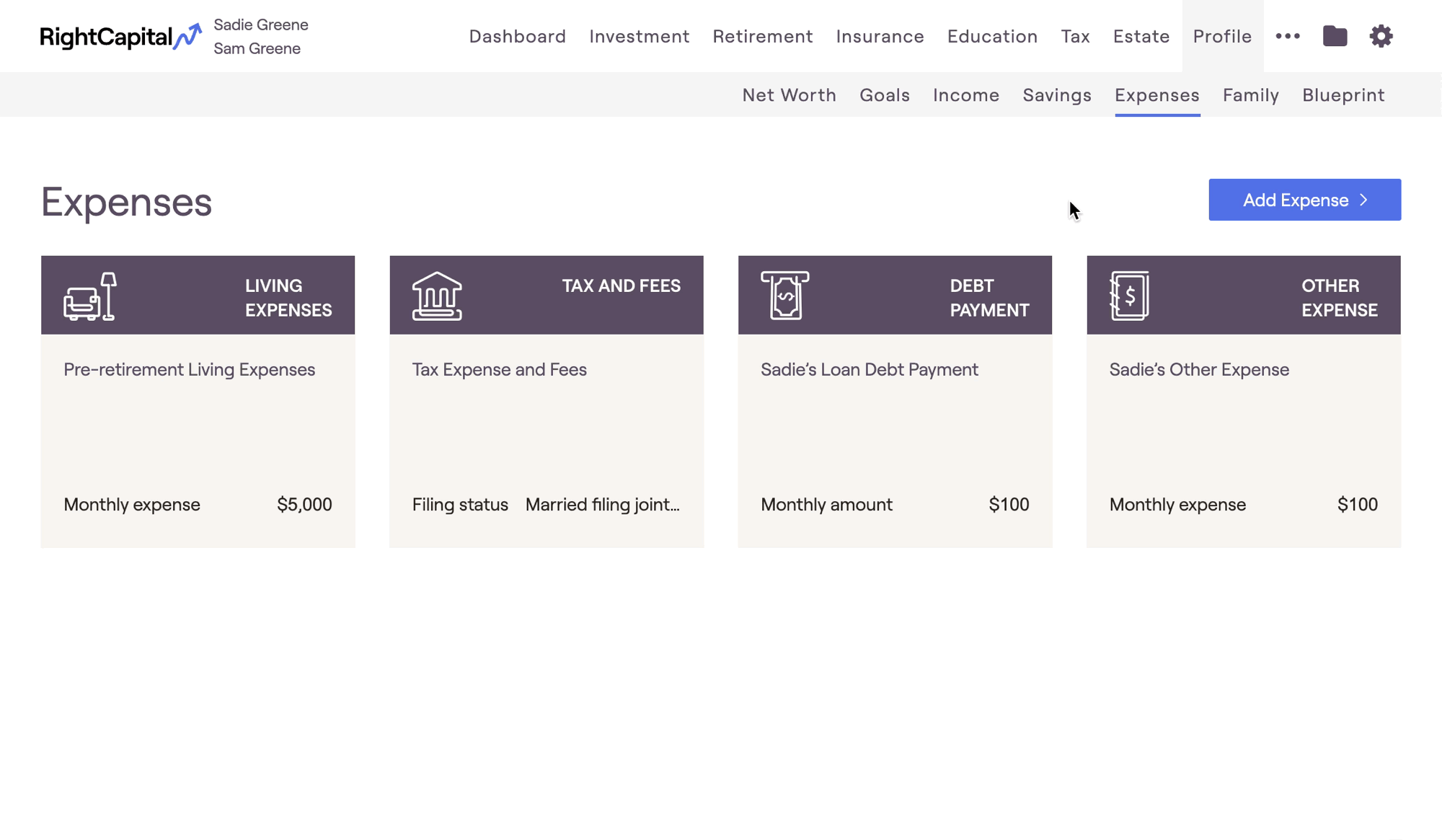Click the Living Expenses sofa and lamp icon
This screenshot has height=840, width=1442.
click(90, 296)
